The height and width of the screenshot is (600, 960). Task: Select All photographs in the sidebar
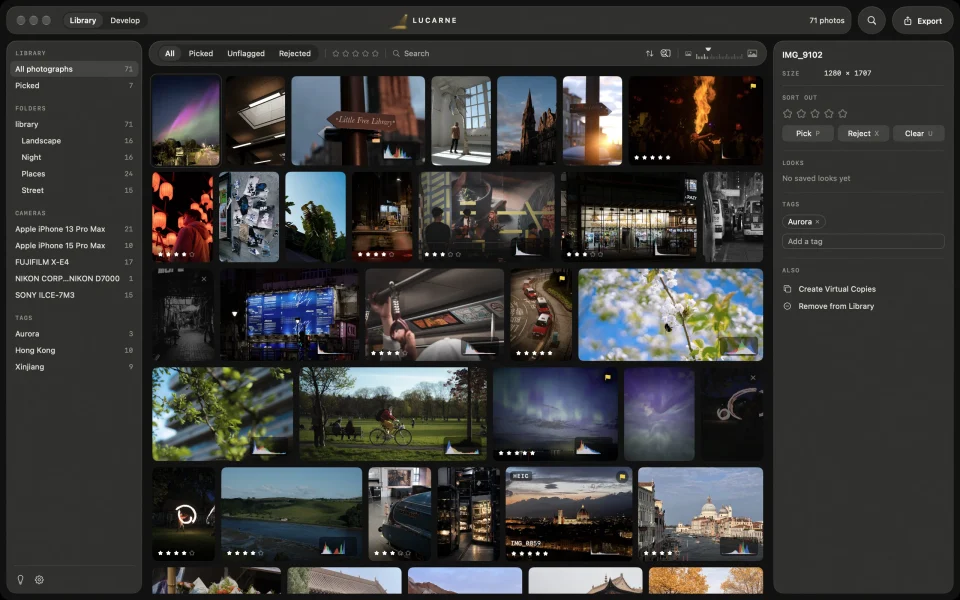pyautogui.click(x=74, y=69)
